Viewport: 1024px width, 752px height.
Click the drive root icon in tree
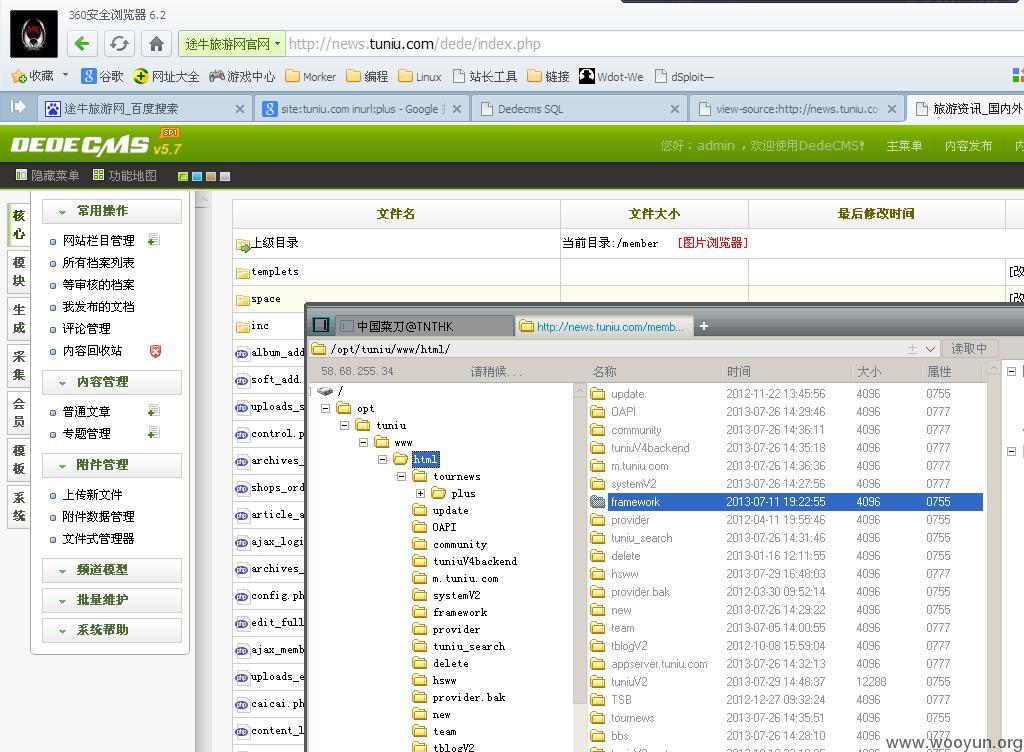tap(325, 391)
